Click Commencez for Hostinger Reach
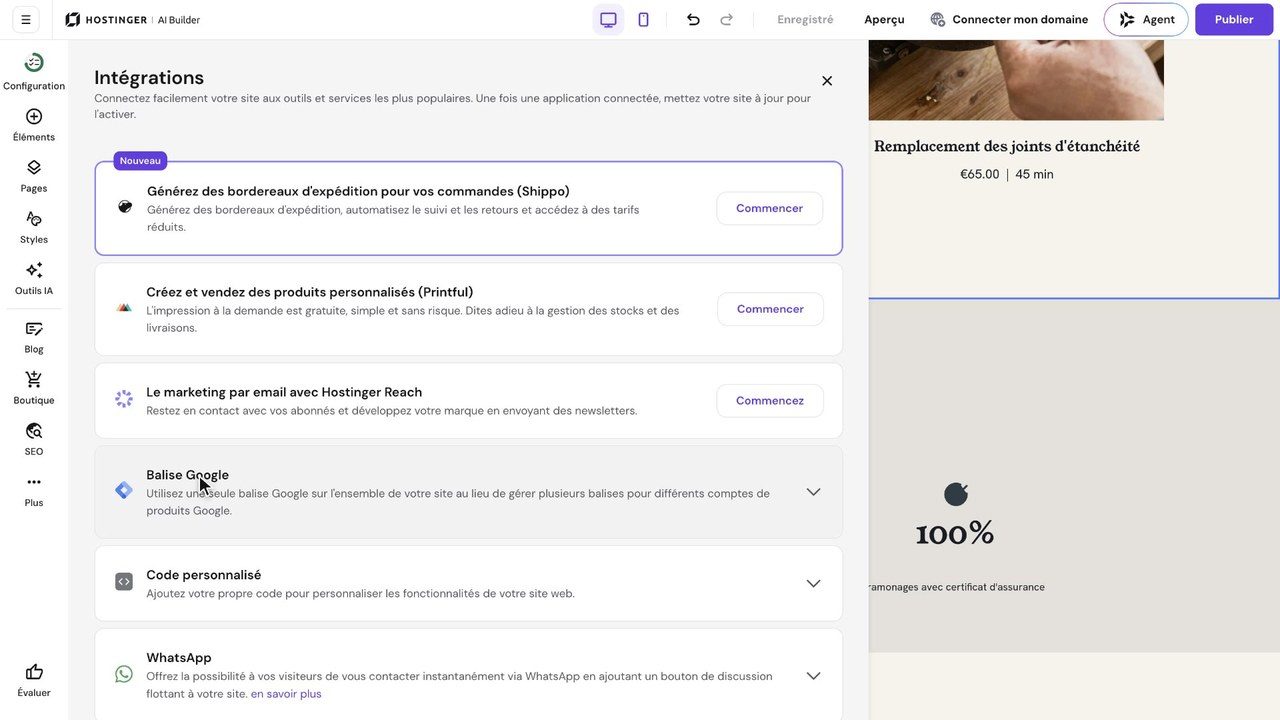Screen dimensions: 1280x720 click(770, 401)
